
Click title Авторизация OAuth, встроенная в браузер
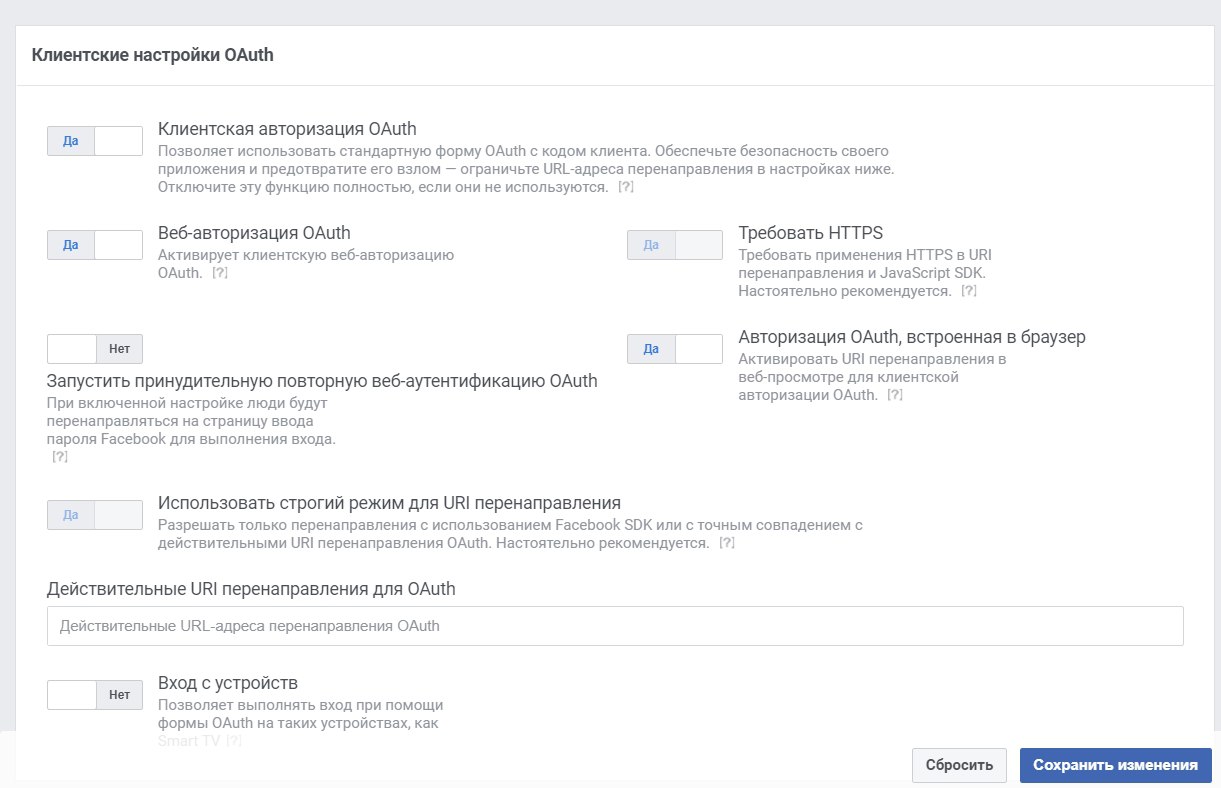click(912, 337)
